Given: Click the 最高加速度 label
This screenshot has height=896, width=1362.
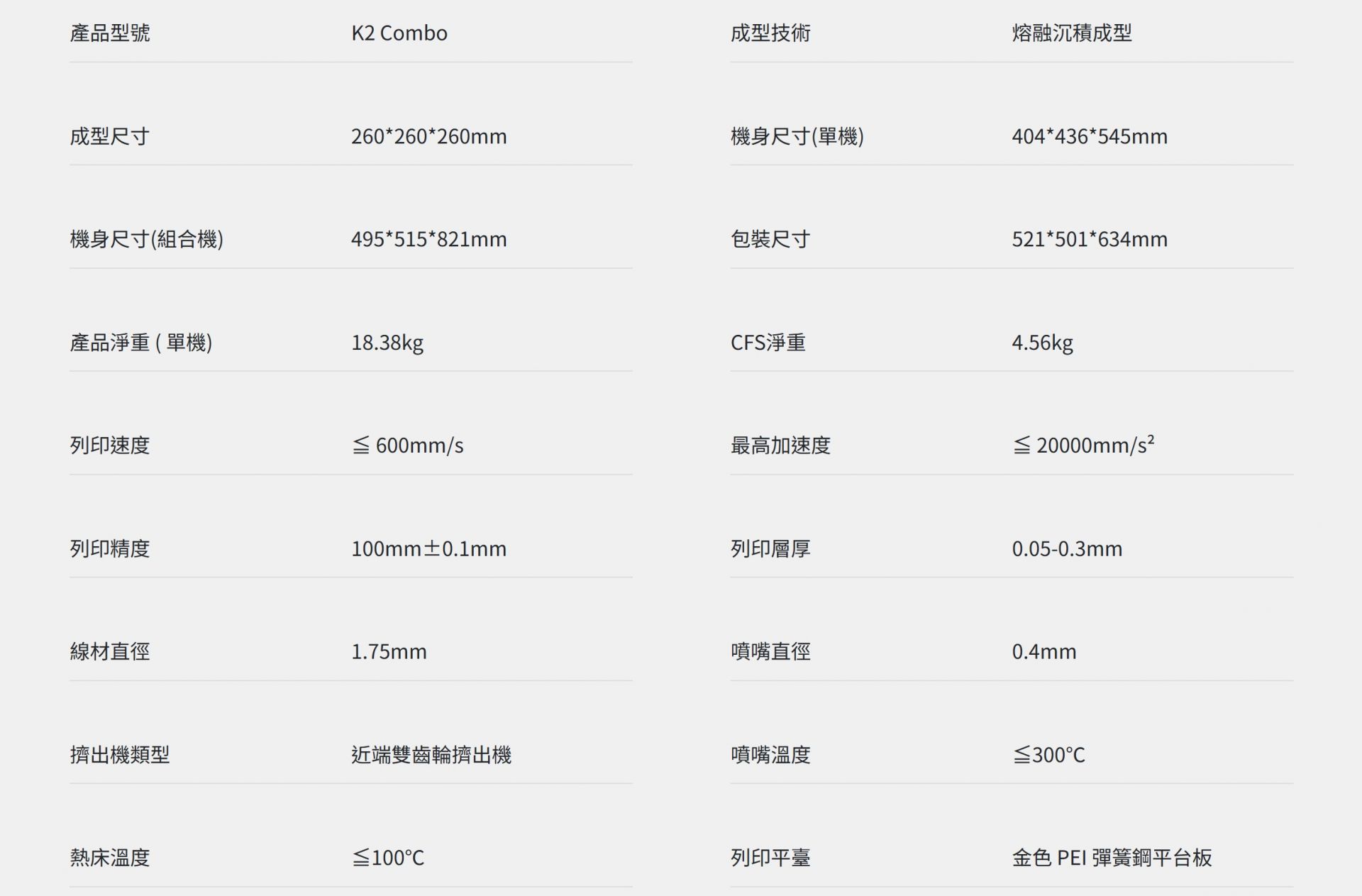Looking at the screenshot, I should tap(780, 446).
